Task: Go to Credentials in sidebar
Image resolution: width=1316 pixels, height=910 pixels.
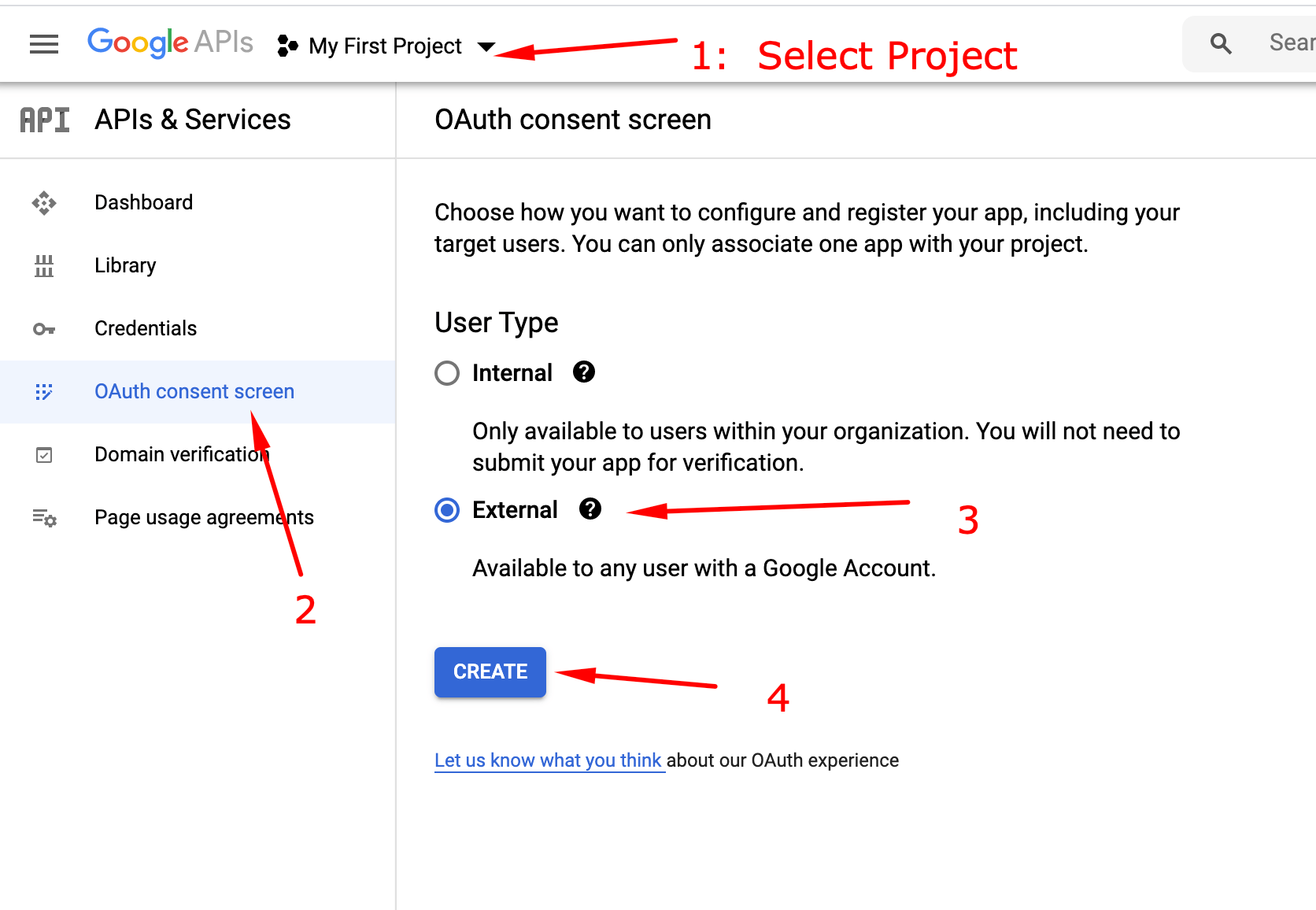Action: pyautogui.click(x=146, y=329)
